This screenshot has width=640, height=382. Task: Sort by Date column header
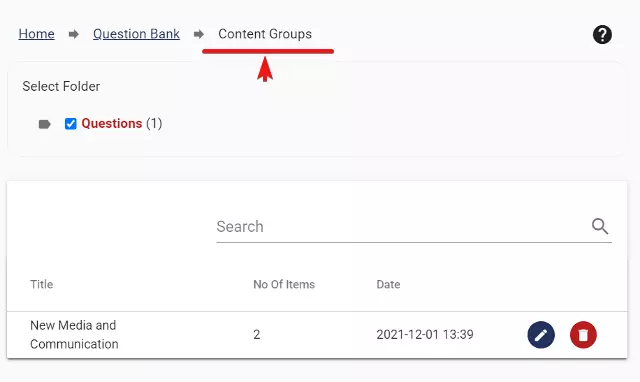click(x=388, y=284)
